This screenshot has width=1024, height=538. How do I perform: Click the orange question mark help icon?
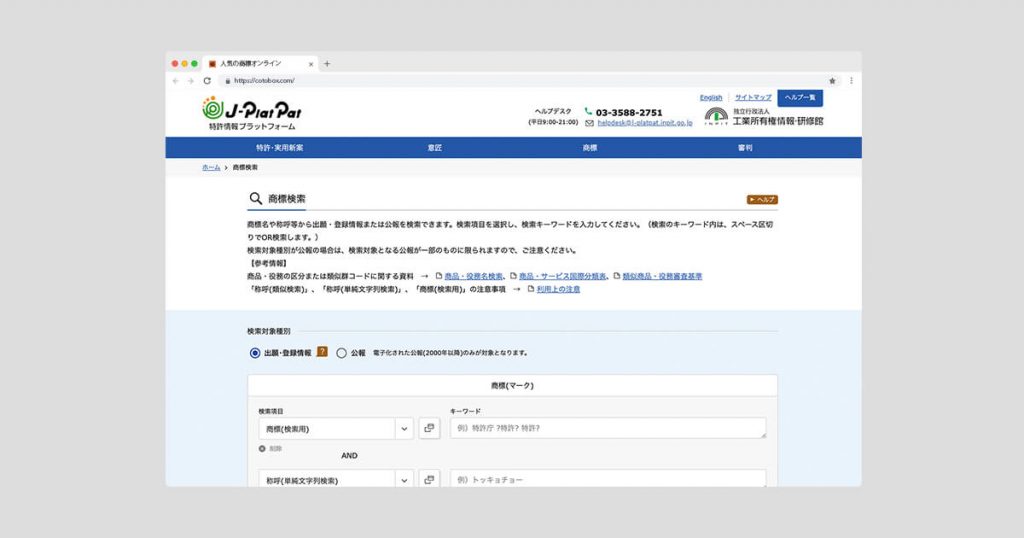tap(322, 352)
